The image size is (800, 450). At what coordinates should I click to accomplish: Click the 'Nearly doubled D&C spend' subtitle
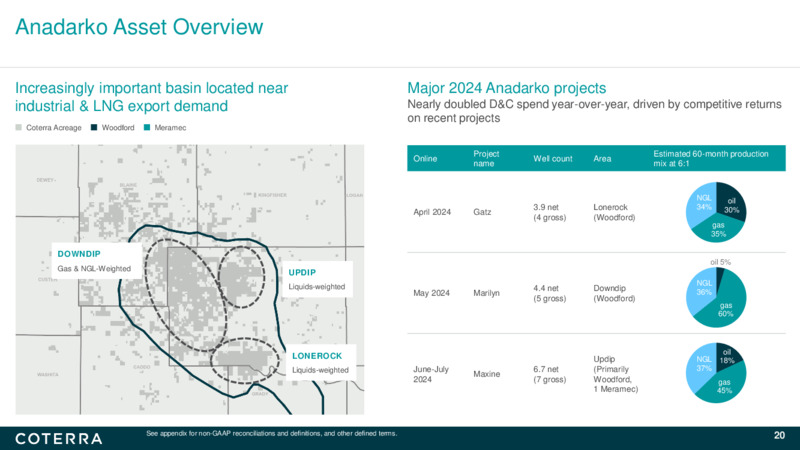pyautogui.click(x=594, y=111)
